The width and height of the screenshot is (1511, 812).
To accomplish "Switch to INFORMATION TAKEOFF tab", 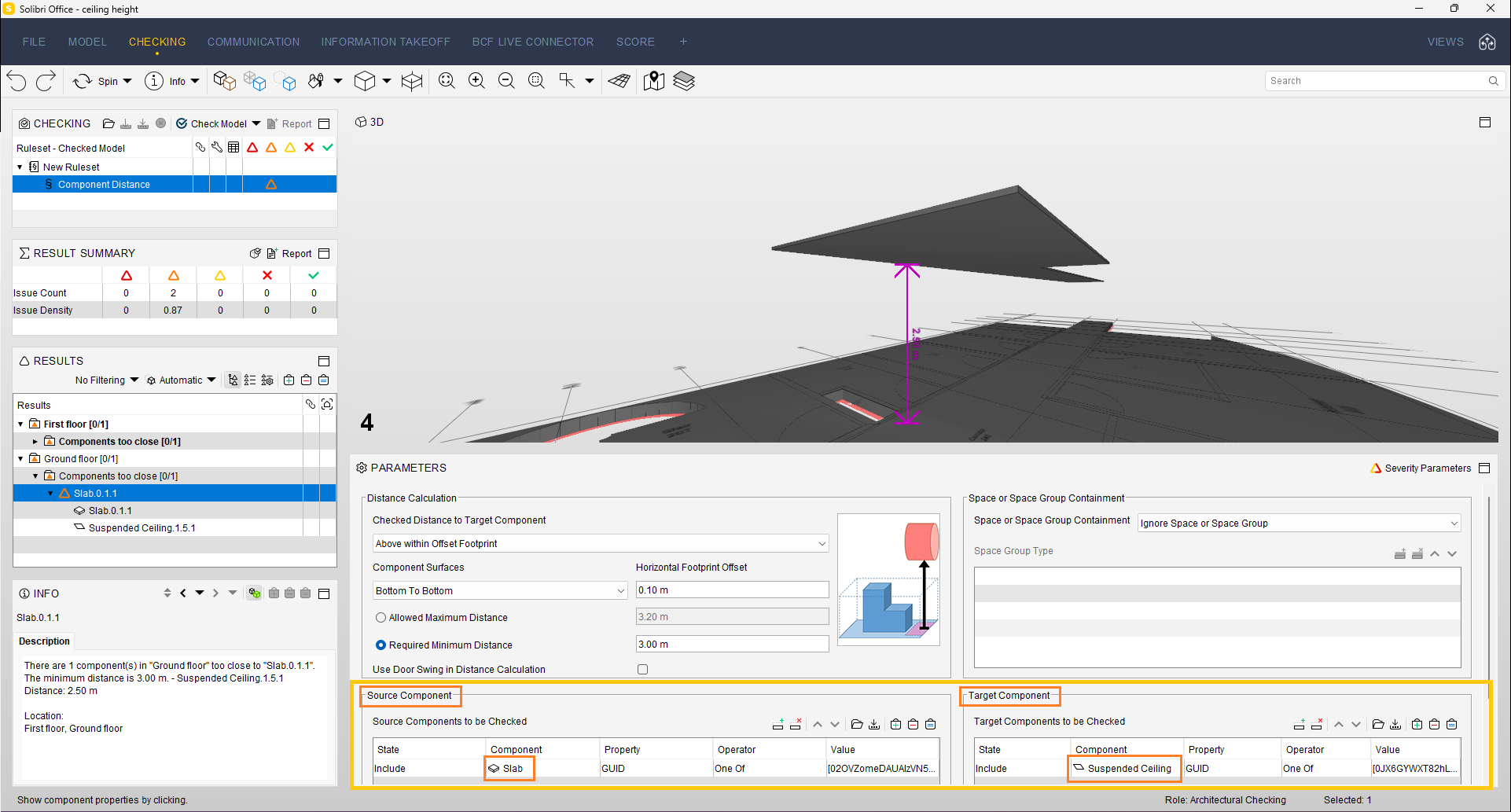I will coord(385,42).
